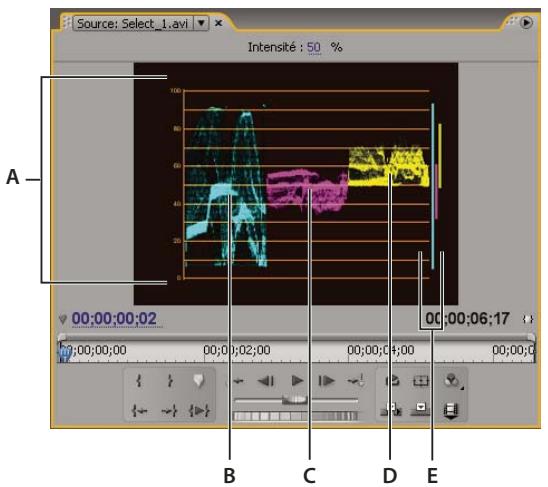Screen dimensions: 548x487
Task: Click the duration timecode 00;00;06;17
Action: tap(467, 318)
